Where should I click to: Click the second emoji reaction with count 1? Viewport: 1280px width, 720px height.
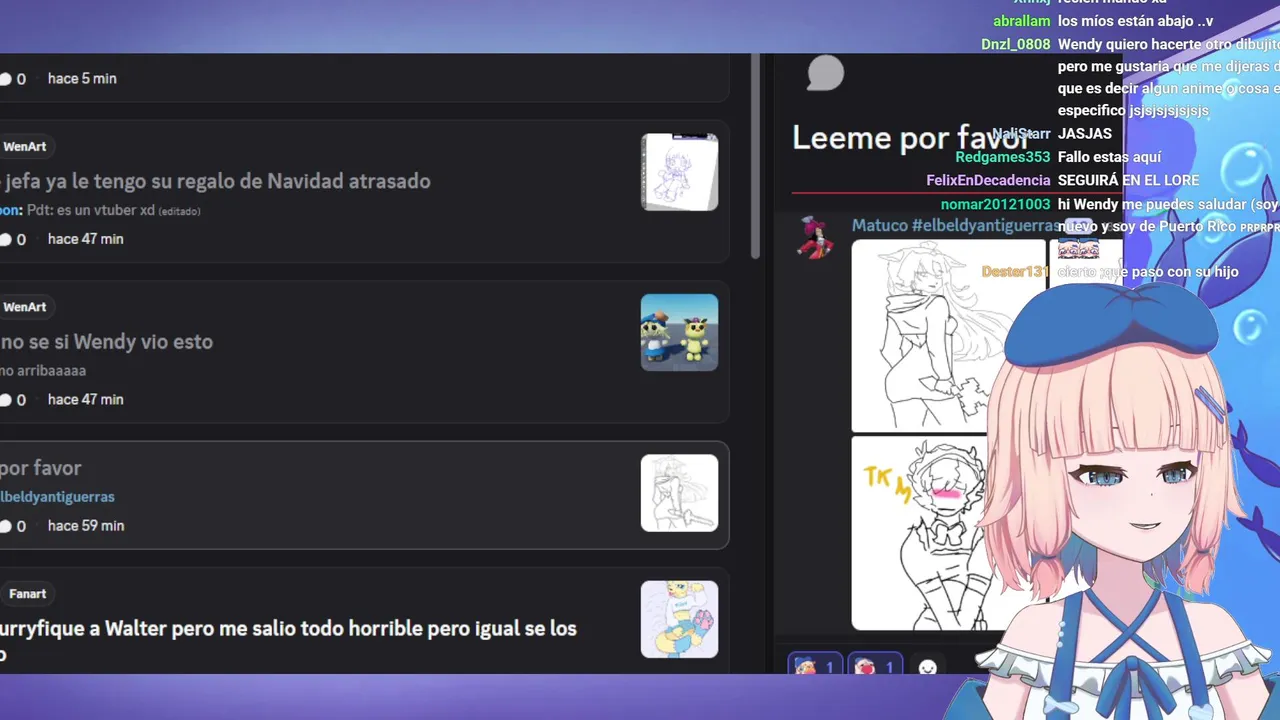click(875, 667)
